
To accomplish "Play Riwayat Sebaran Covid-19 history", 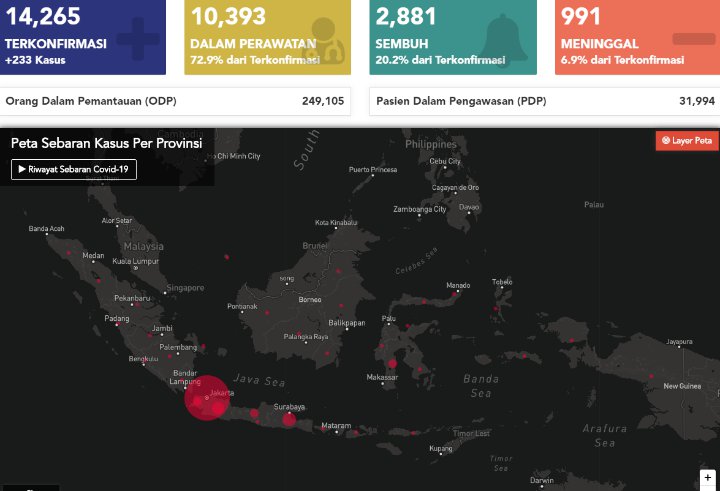I will [73, 169].
